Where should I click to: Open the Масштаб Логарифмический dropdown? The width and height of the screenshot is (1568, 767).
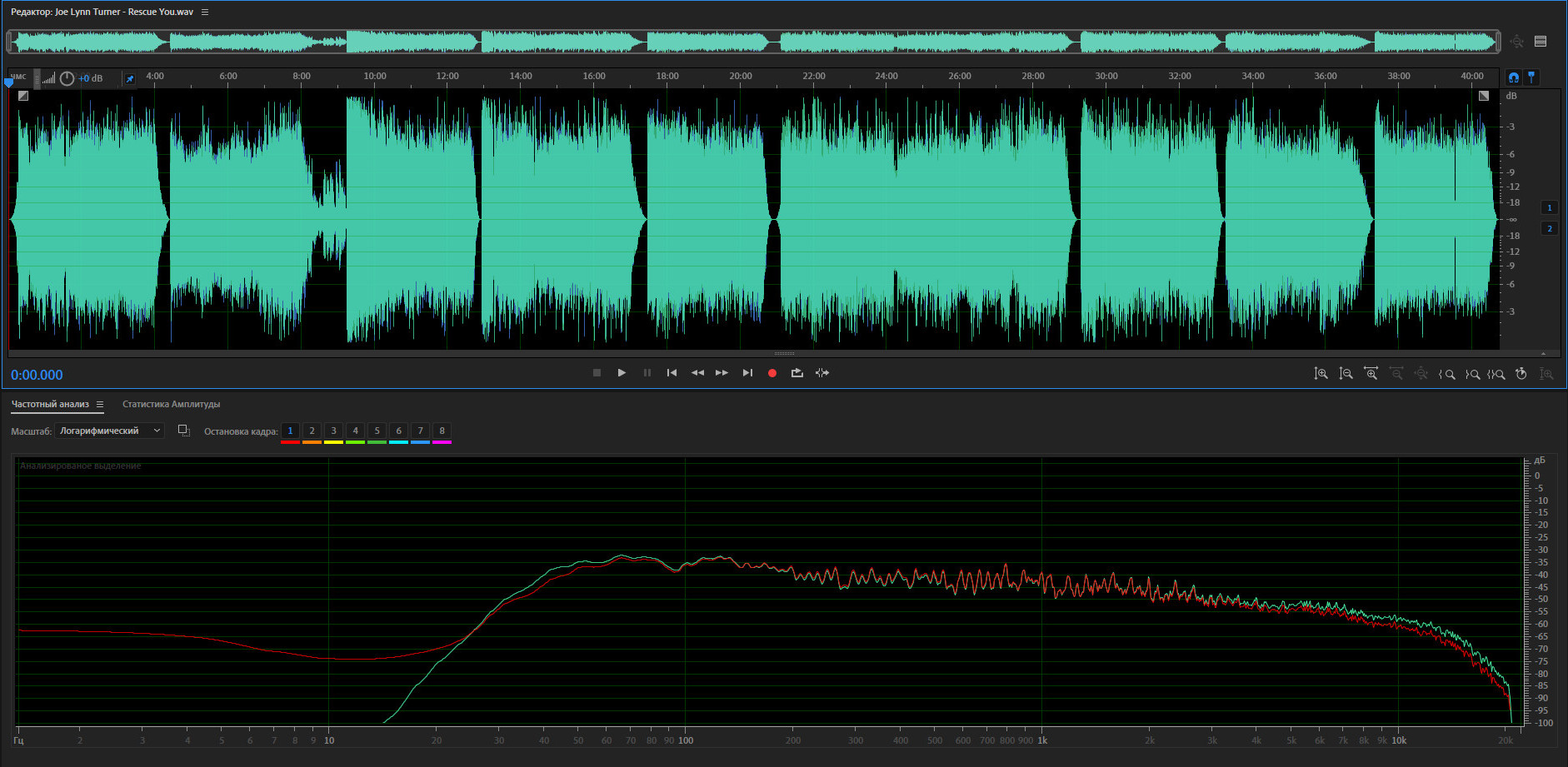pos(110,431)
